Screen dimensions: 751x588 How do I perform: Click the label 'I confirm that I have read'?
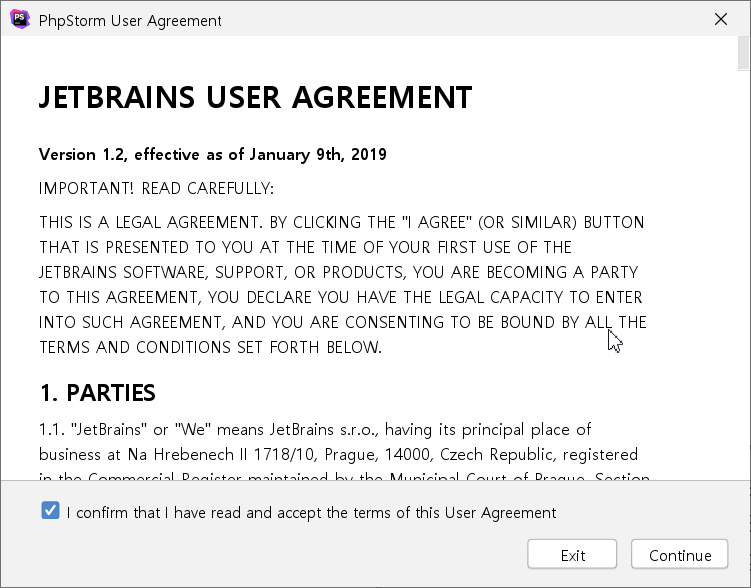(311, 513)
